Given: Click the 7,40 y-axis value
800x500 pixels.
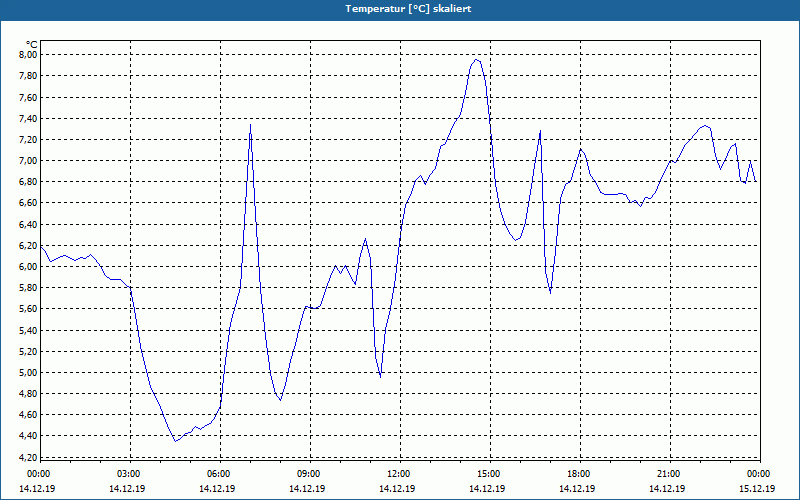Looking at the screenshot, I should [x=28, y=118].
